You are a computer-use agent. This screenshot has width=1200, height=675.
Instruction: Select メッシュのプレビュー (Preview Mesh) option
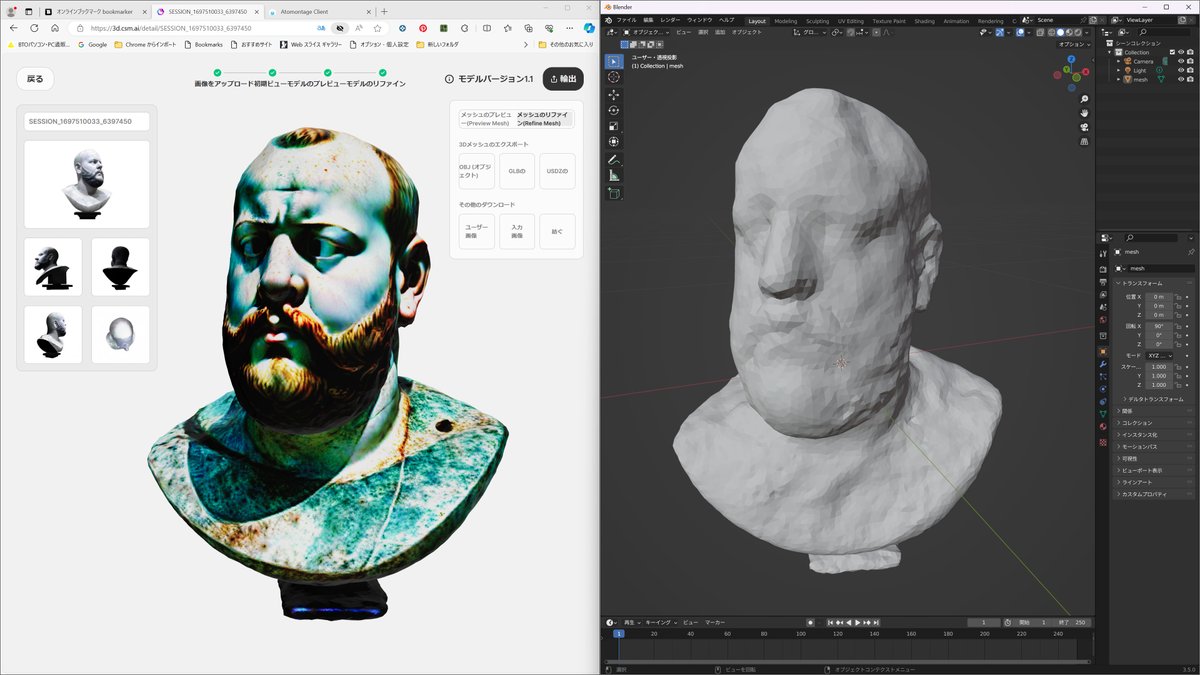[486, 119]
